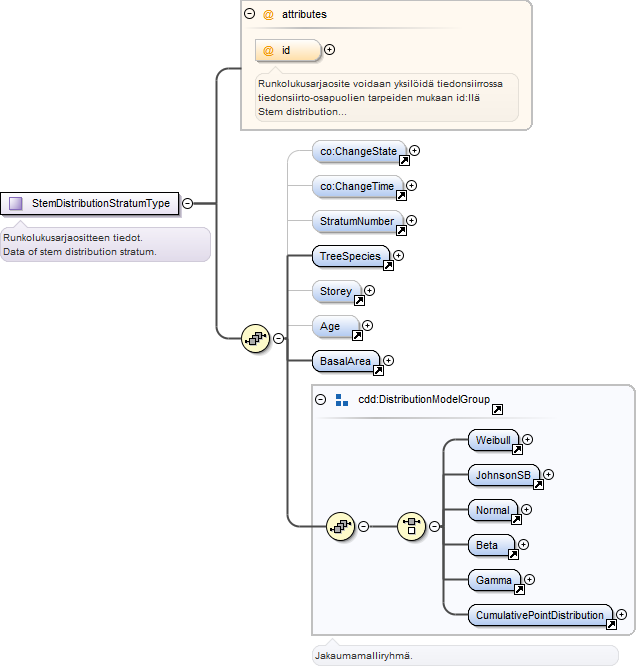Image resolution: width=637 pixels, height=669 pixels.
Task: Select the group's sequence compositor icon
Action: tap(340, 526)
